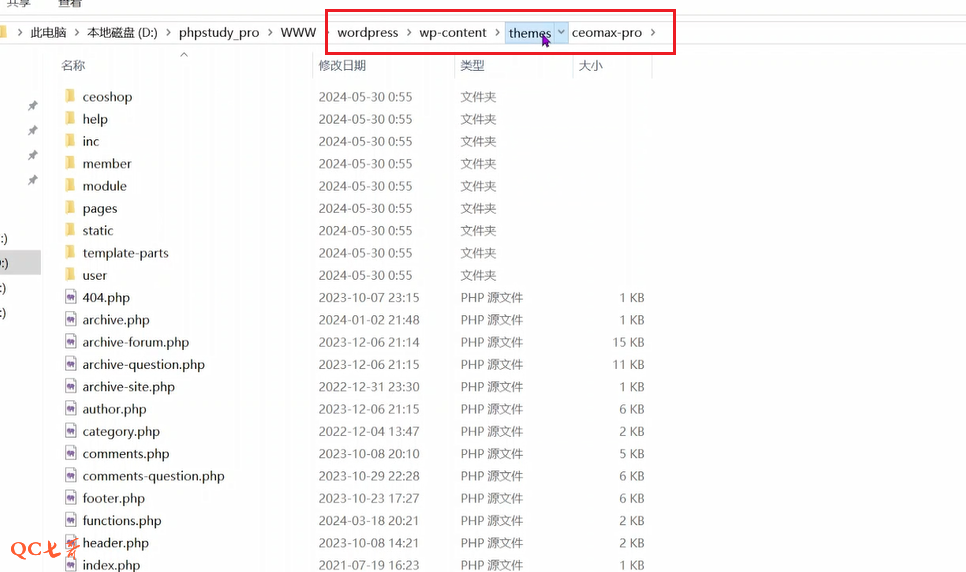Click the functions.php file icon
Screen dimensions: 966x572
tap(70, 520)
